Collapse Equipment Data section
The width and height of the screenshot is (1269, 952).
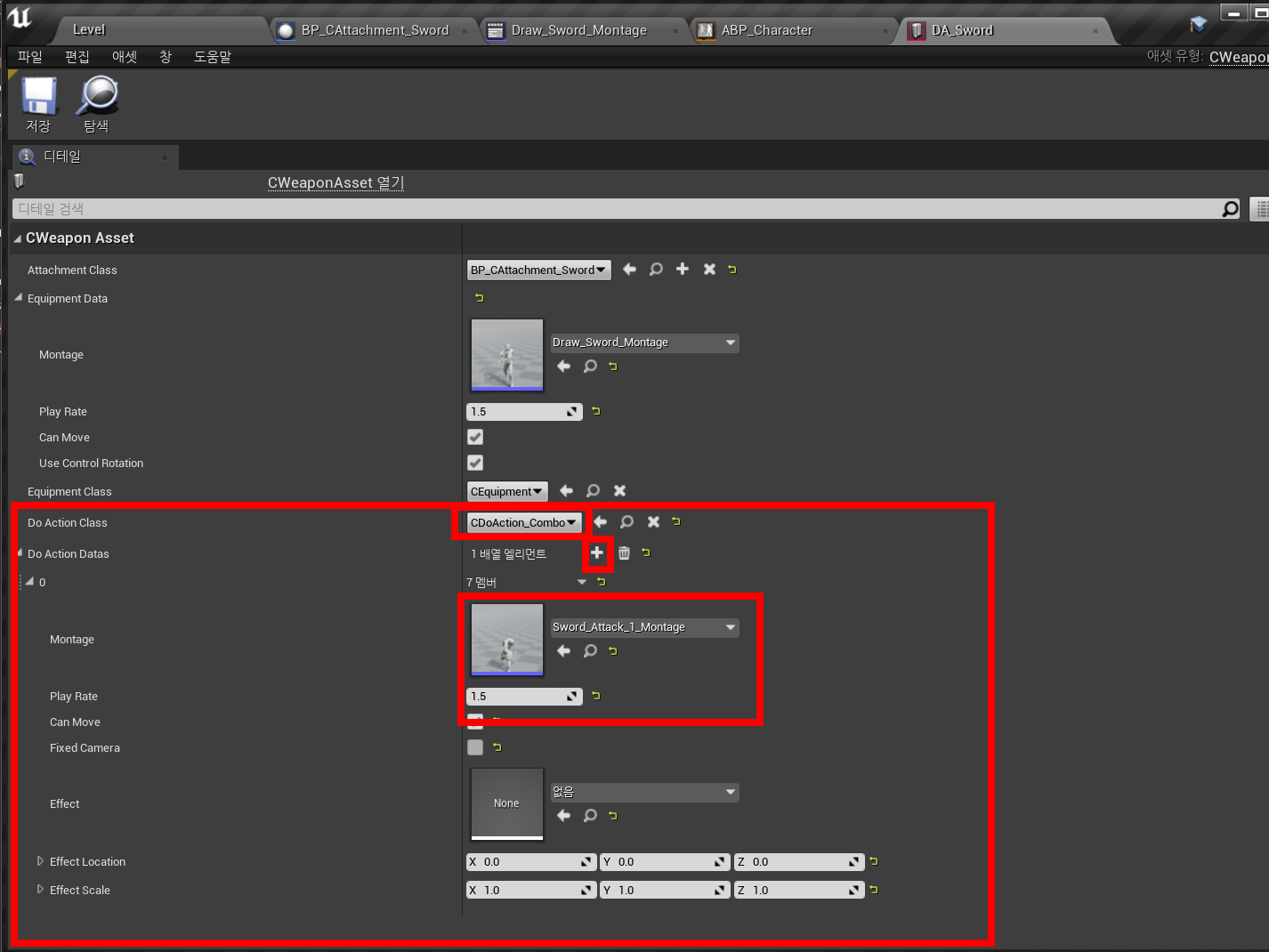(19, 298)
